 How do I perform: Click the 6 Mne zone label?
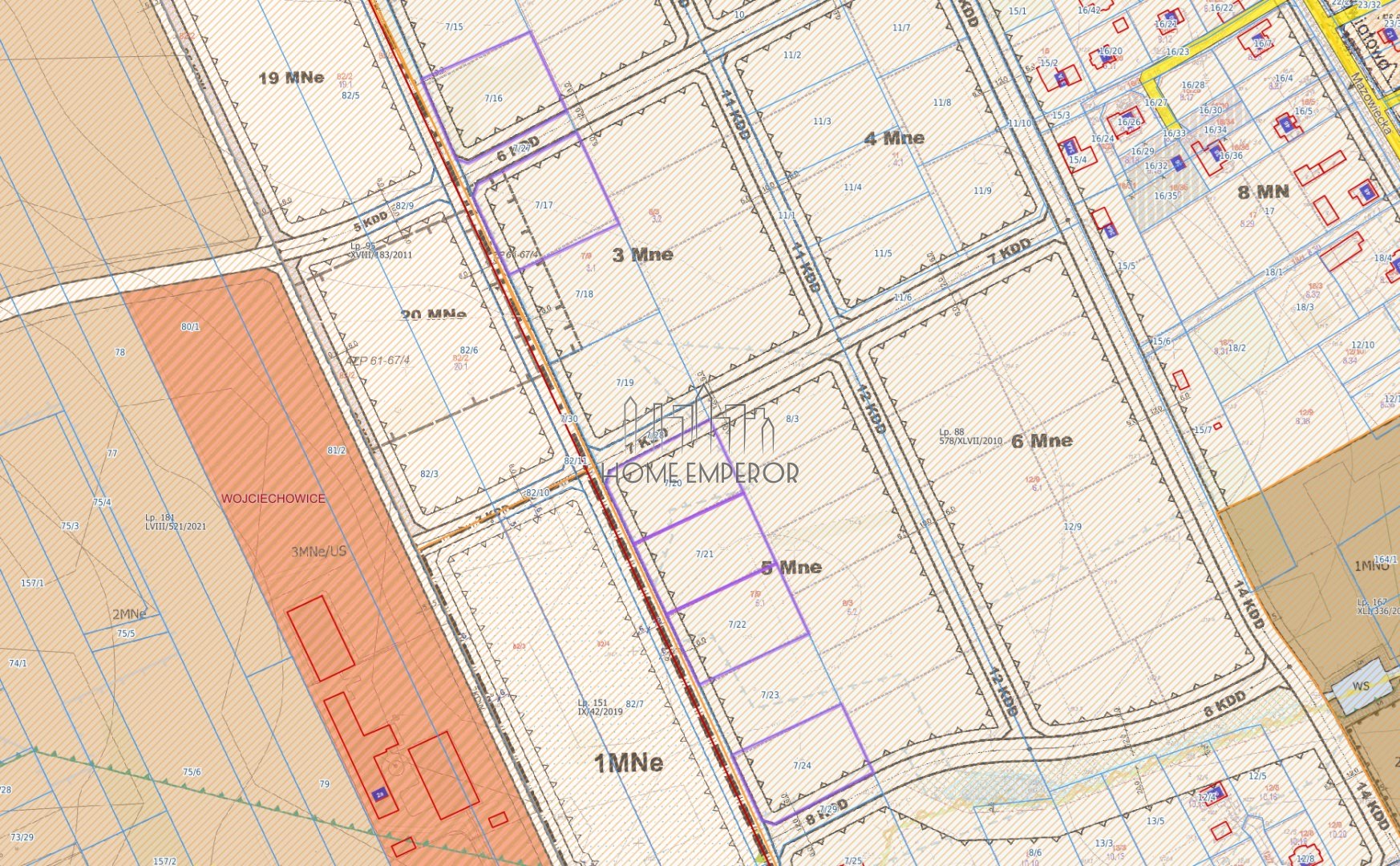tap(1042, 441)
